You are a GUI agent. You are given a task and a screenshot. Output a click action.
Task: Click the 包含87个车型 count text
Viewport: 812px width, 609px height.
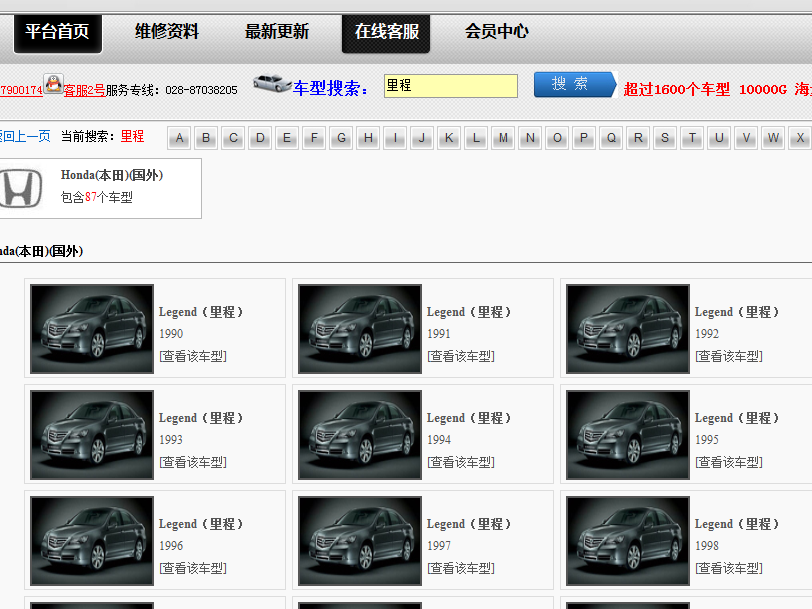[97, 197]
